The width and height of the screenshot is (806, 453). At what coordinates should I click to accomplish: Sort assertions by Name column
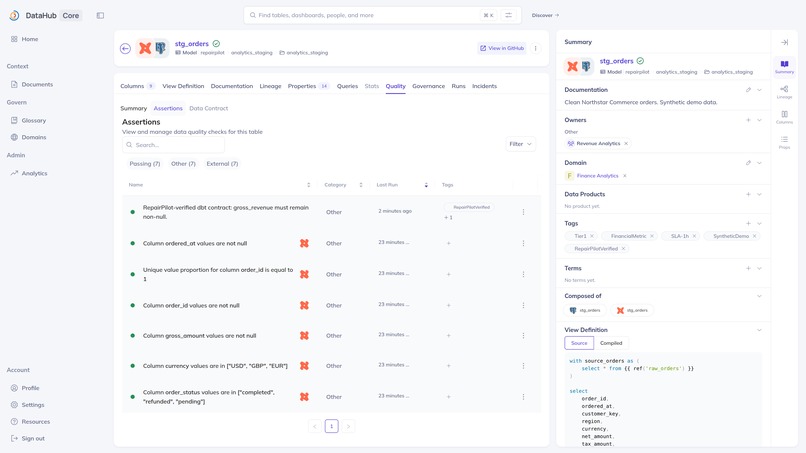(x=308, y=185)
